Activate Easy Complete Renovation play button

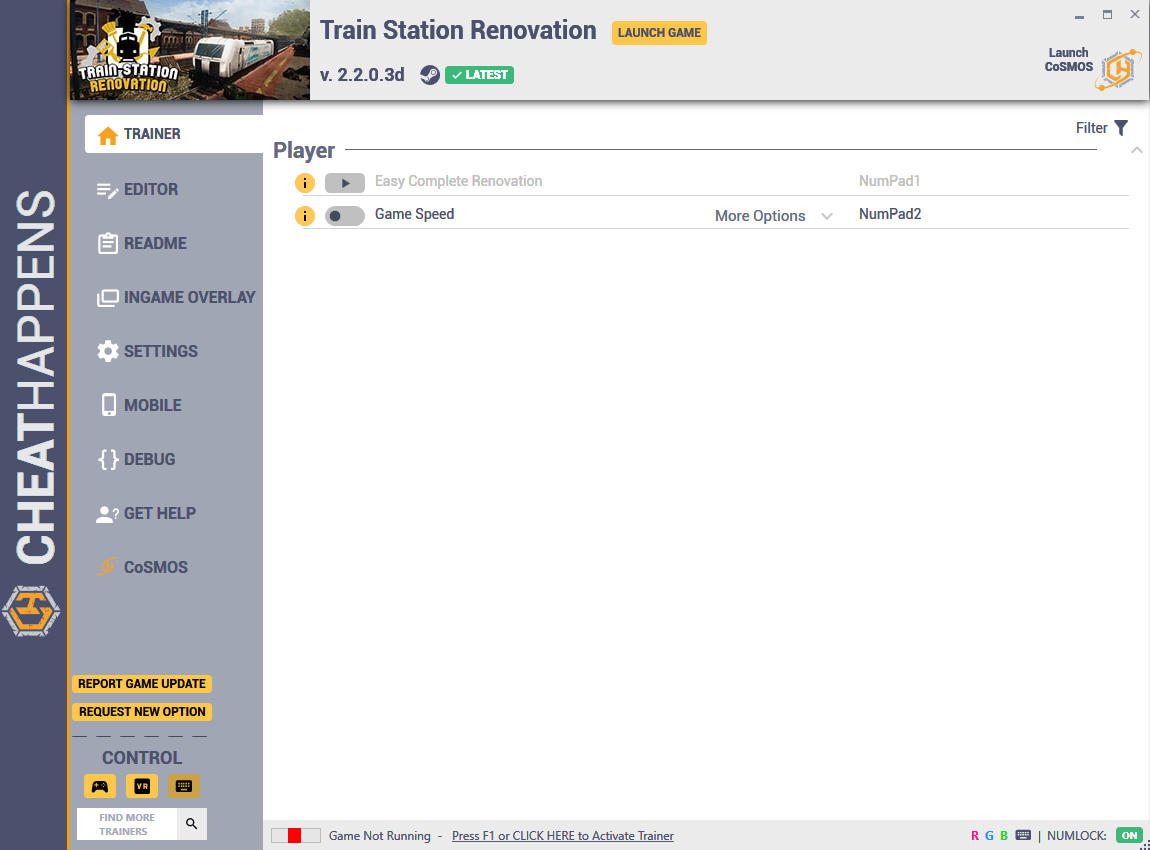(x=345, y=183)
